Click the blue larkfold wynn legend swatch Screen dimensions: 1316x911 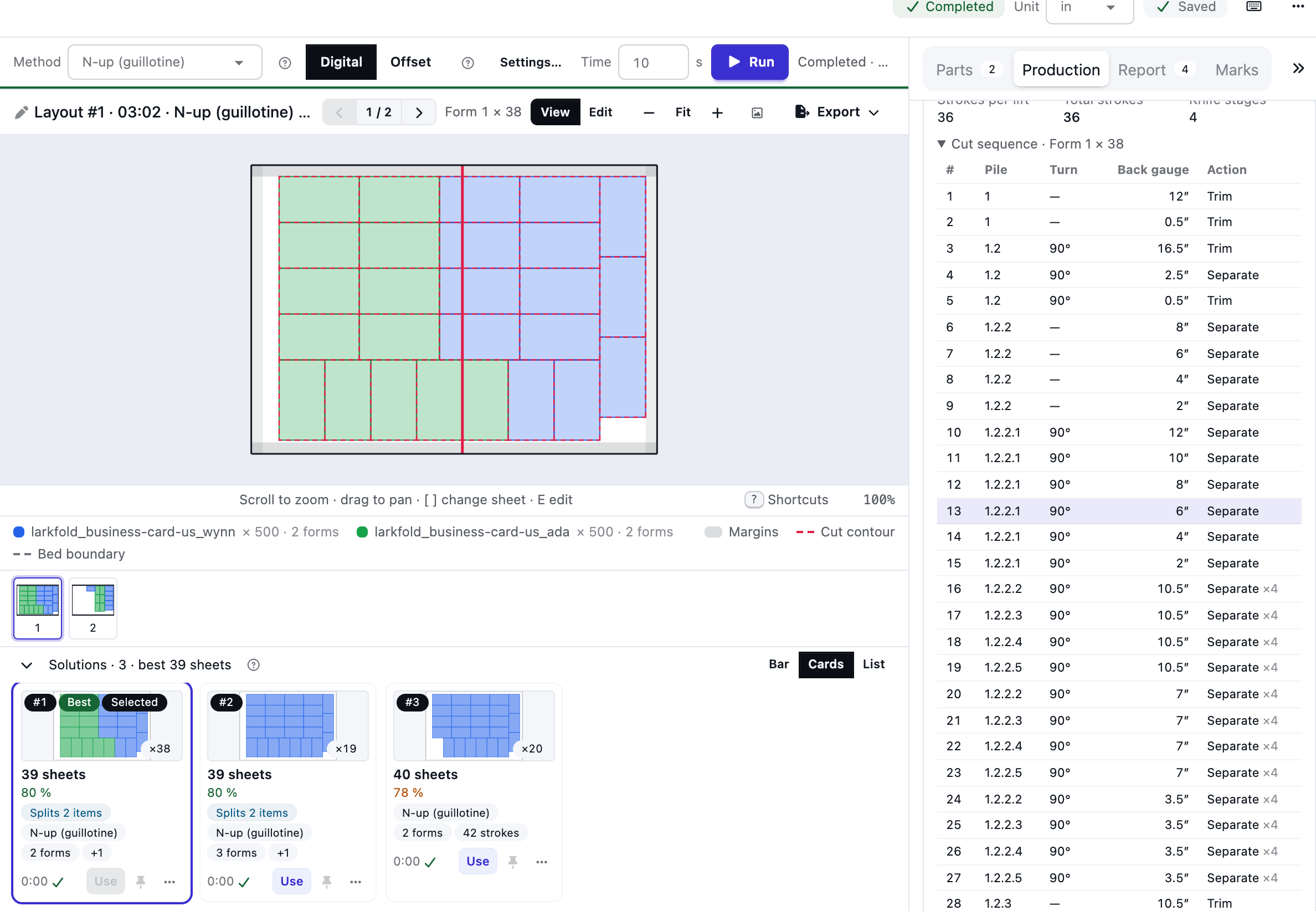pos(18,532)
